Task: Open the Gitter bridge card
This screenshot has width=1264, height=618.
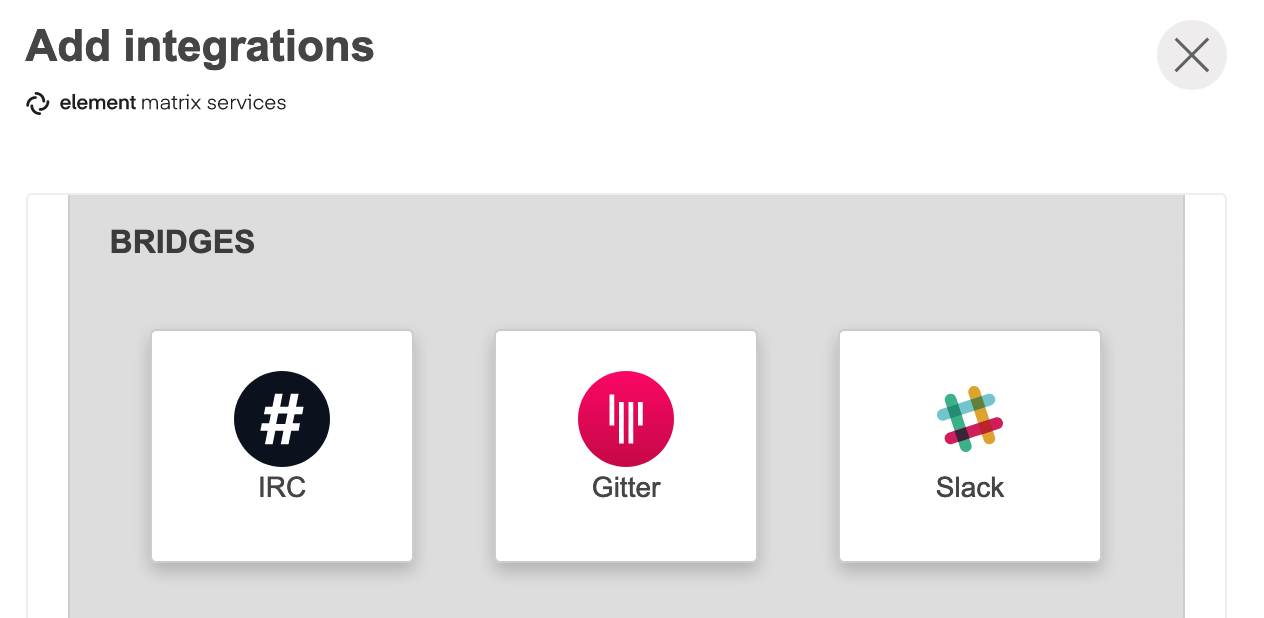Action: point(626,446)
